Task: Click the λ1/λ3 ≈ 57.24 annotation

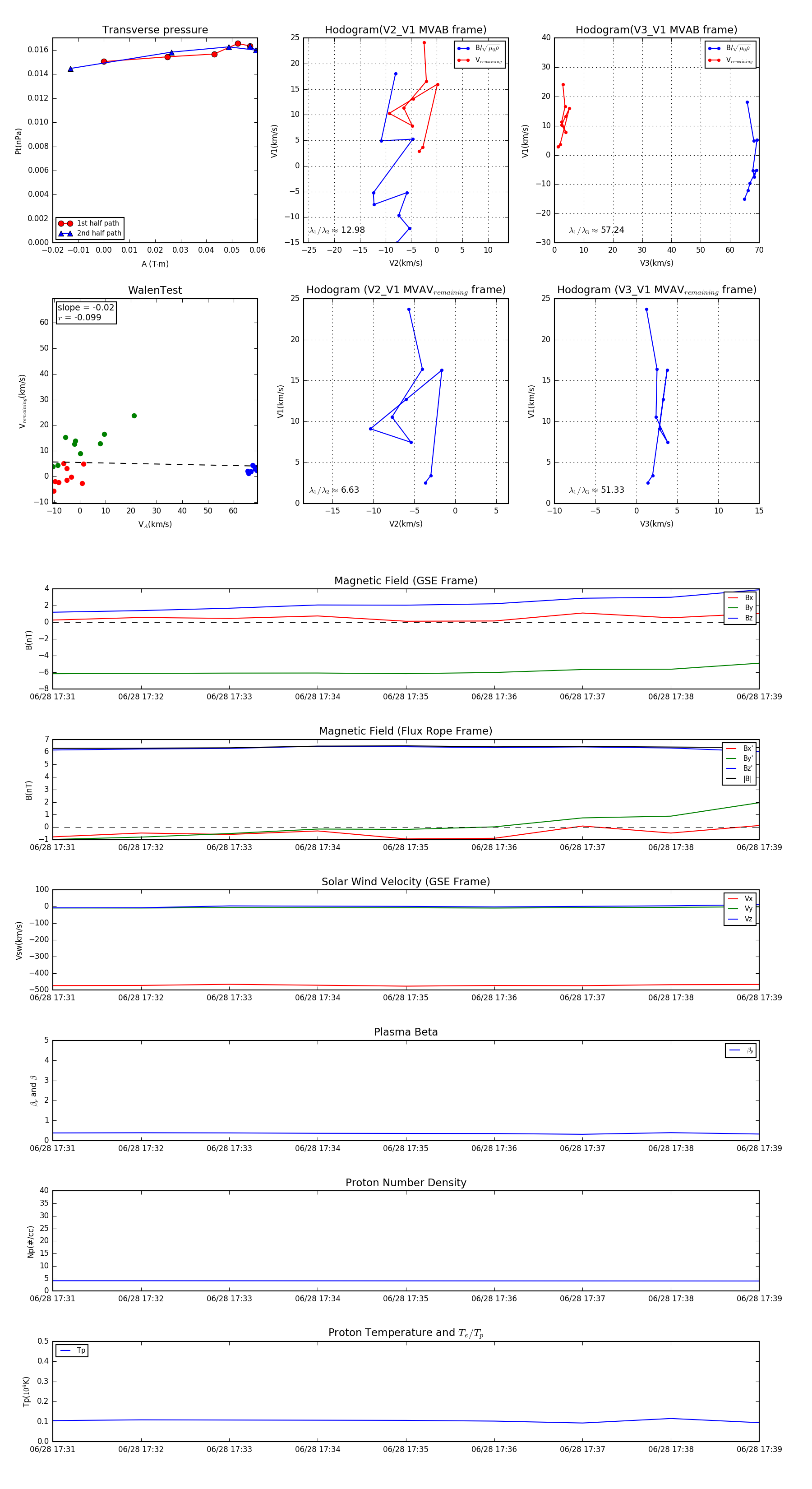Action: pyautogui.click(x=596, y=230)
